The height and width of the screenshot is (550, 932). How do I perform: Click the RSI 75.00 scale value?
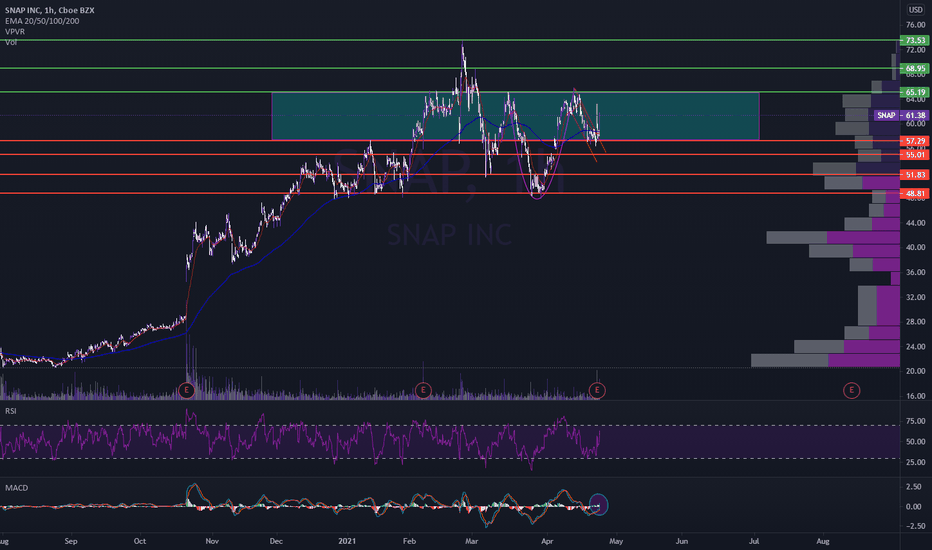pos(915,421)
